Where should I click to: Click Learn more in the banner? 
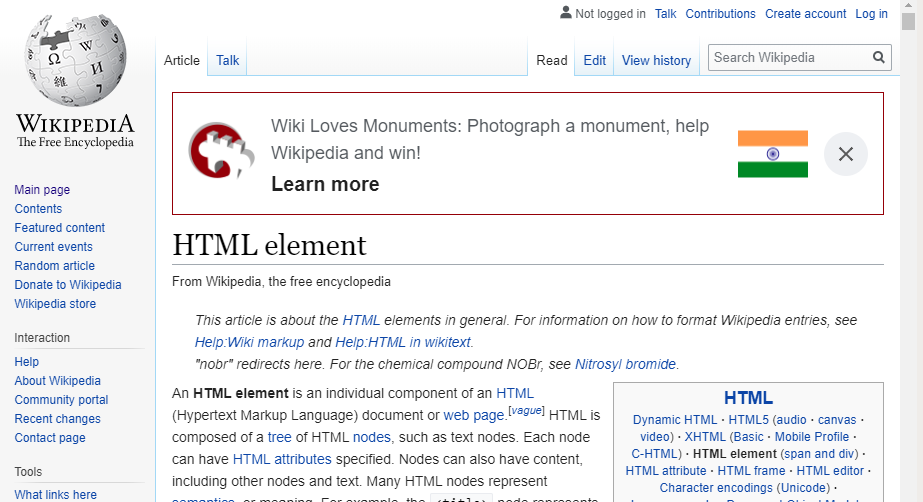[x=325, y=184]
